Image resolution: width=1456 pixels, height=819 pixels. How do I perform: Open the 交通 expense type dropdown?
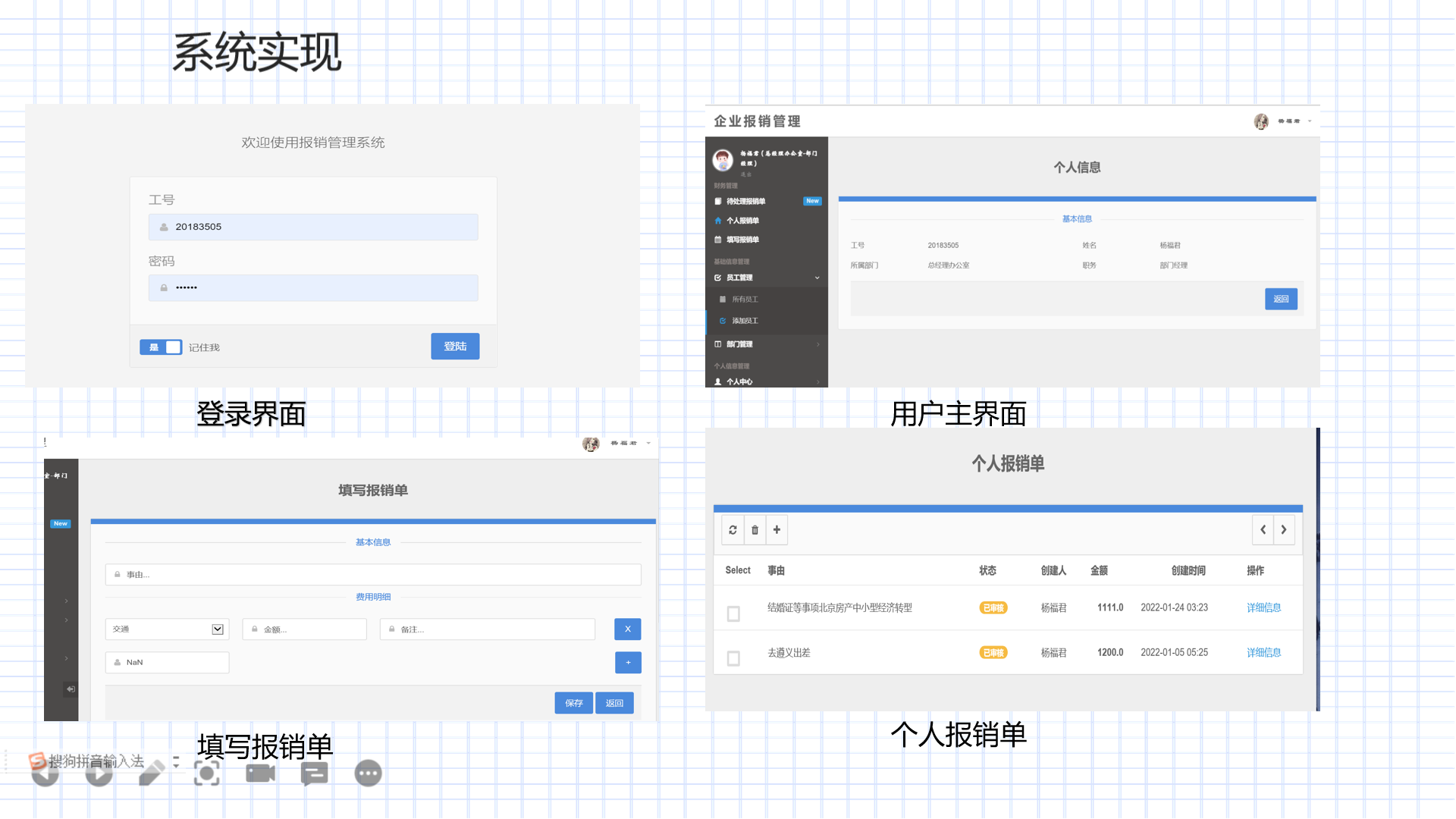167,629
